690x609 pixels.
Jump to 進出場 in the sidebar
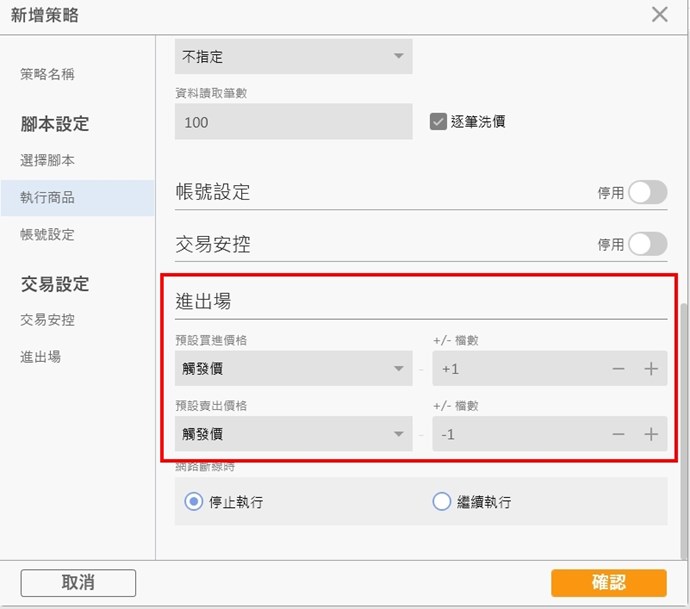(x=41, y=356)
